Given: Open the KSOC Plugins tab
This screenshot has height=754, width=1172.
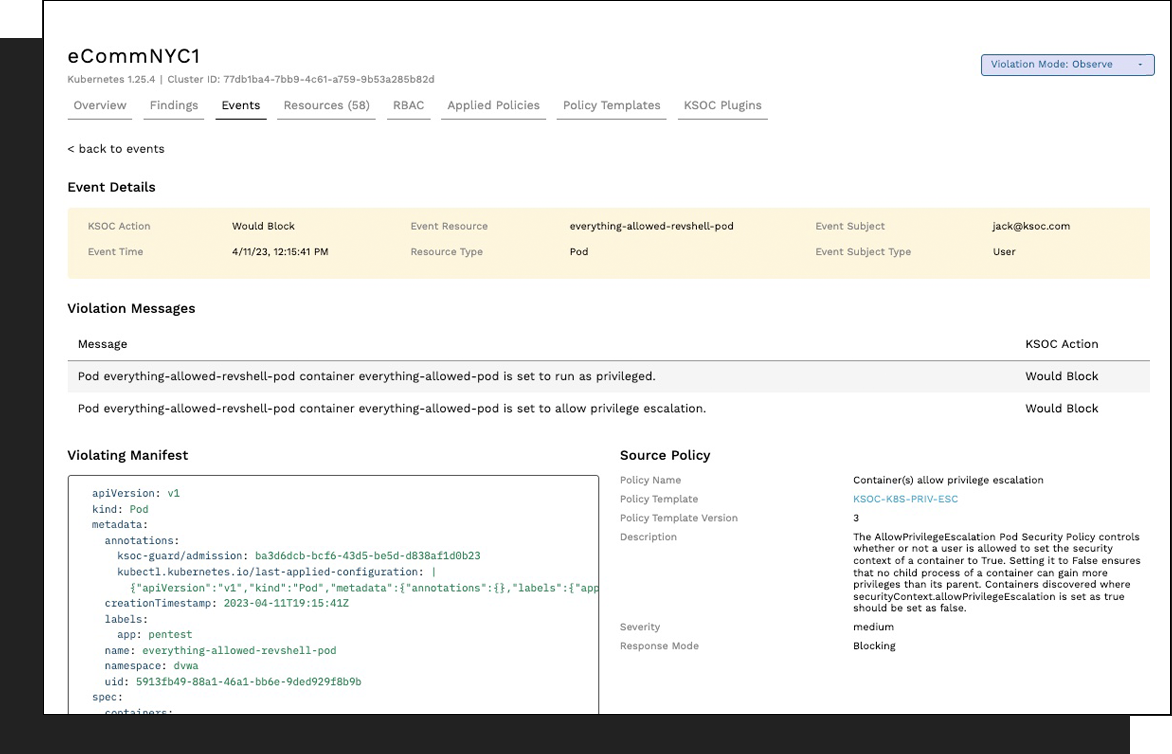Looking at the screenshot, I should coord(723,105).
